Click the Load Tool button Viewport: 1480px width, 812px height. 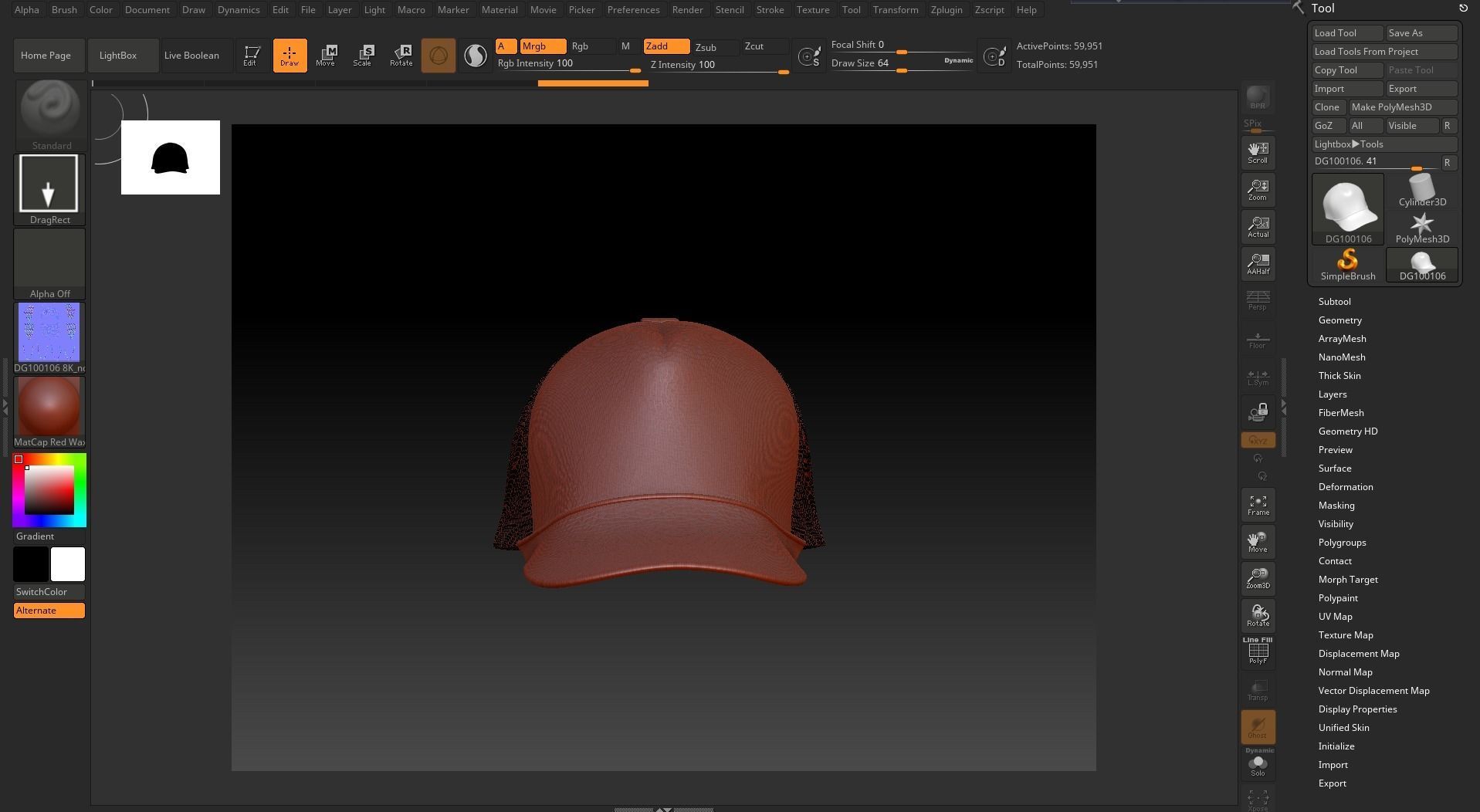1347,33
